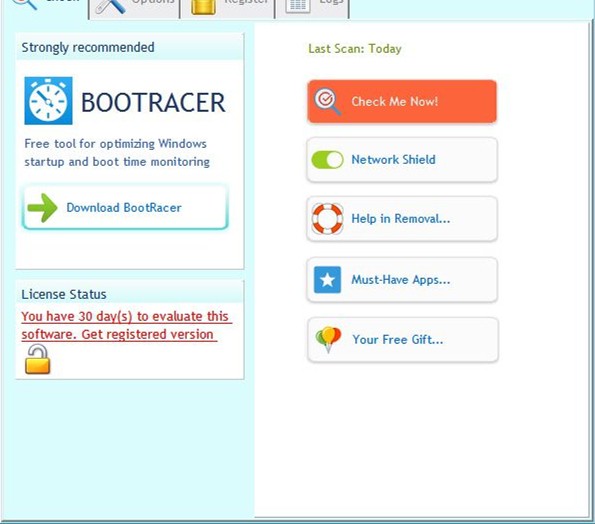Click the balloons icon for Your Free Gift

tap(328, 340)
